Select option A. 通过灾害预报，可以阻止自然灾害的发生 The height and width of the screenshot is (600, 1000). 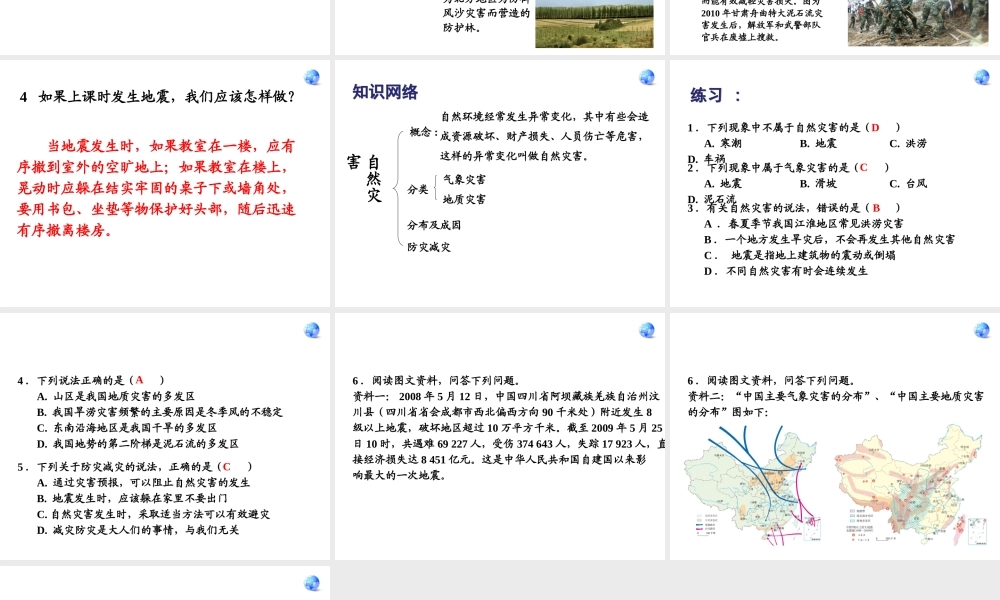143,483
